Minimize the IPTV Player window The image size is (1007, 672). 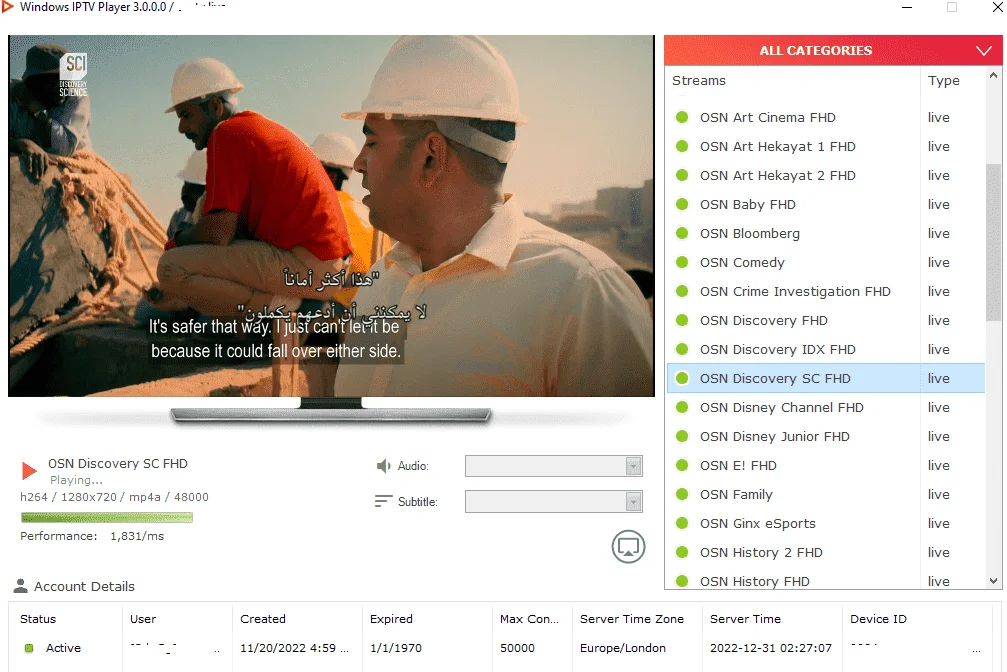pyautogui.click(x=907, y=7)
